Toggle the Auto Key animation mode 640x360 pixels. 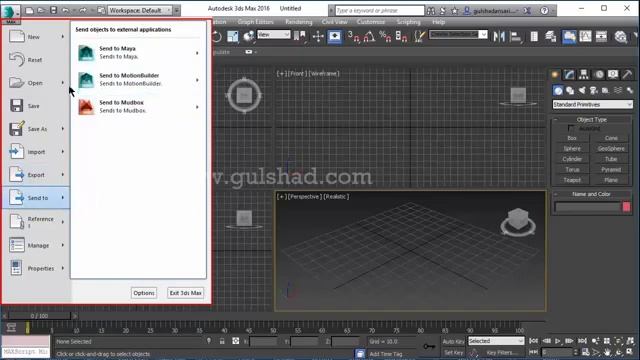(x=453, y=341)
